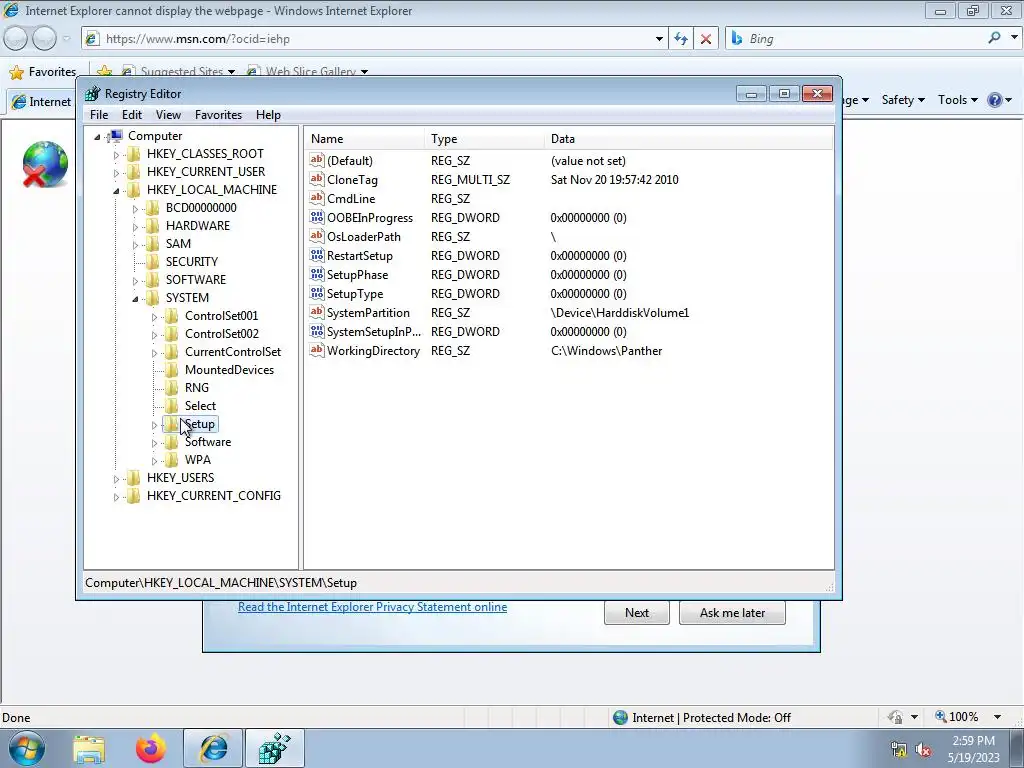Click the C:\Windows\Panther data value
The image size is (1024, 768).
606,351
